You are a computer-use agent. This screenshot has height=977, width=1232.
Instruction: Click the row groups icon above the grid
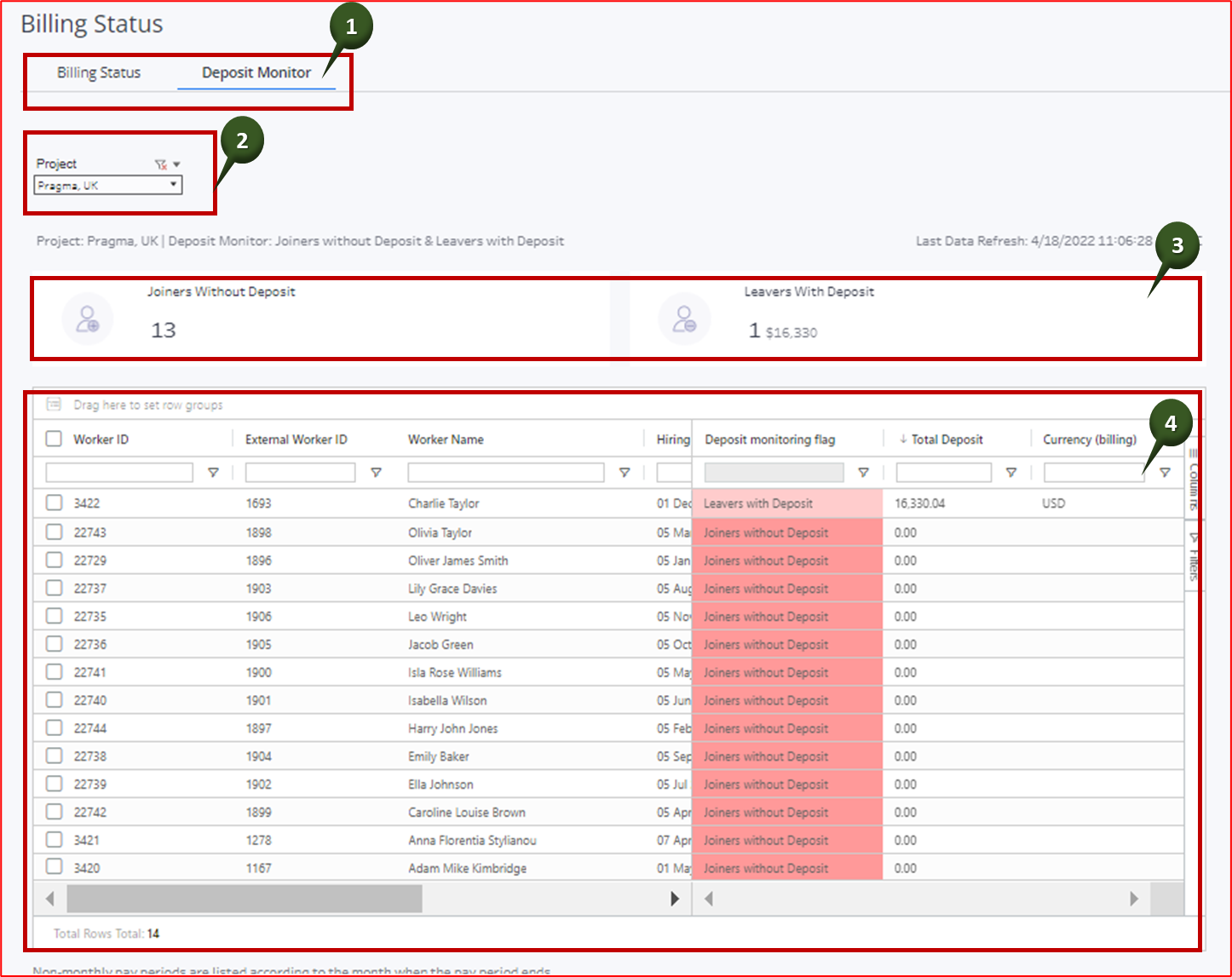click(x=53, y=405)
